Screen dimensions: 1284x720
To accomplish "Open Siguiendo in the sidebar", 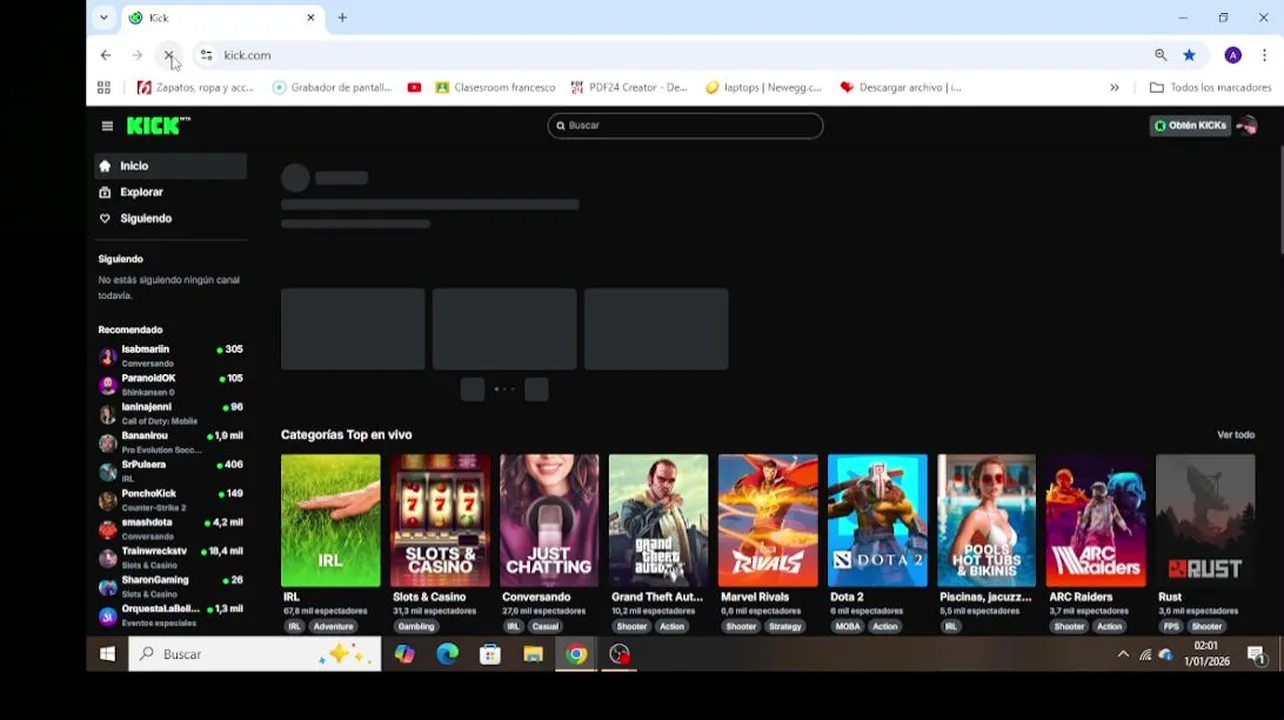I will [170, 218].
